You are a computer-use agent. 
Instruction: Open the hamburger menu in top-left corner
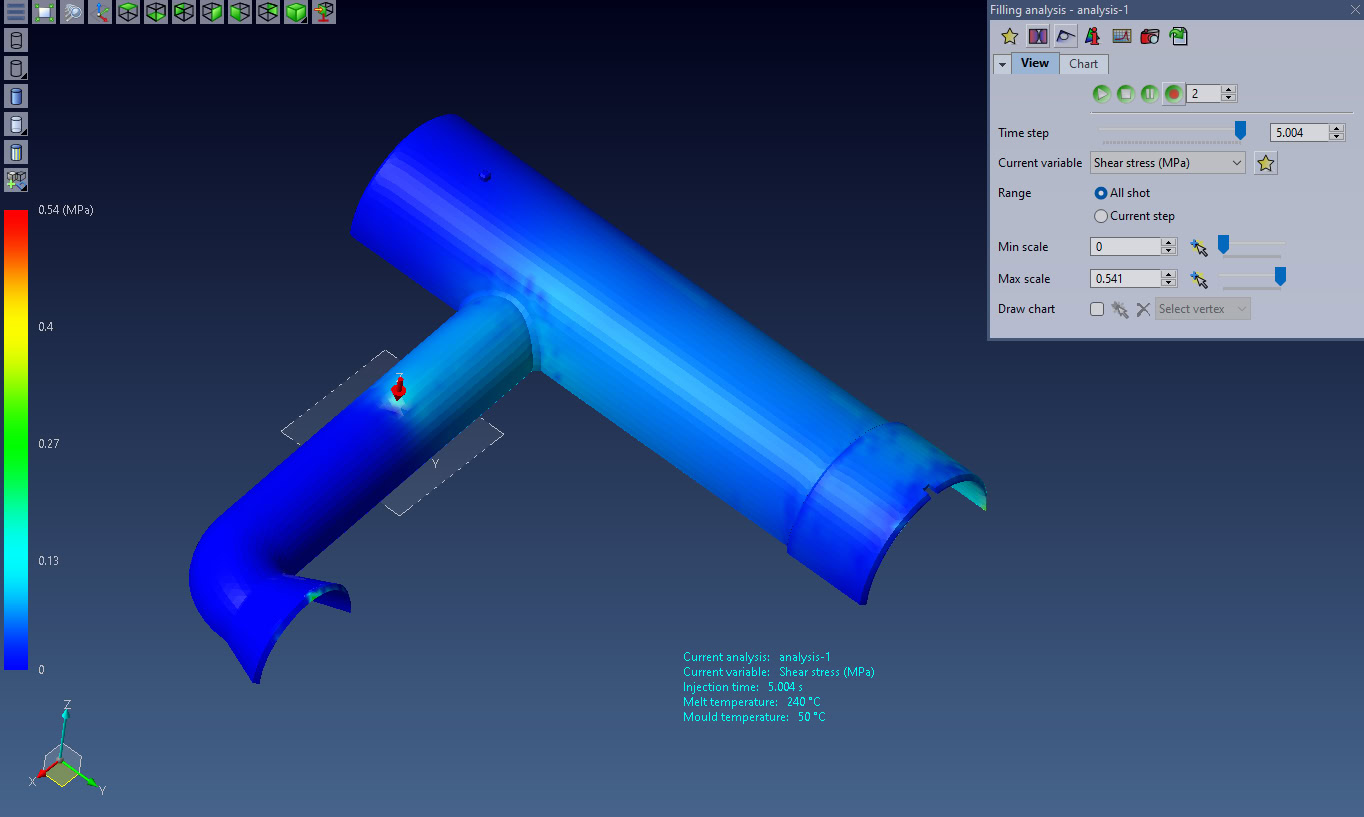(16, 12)
